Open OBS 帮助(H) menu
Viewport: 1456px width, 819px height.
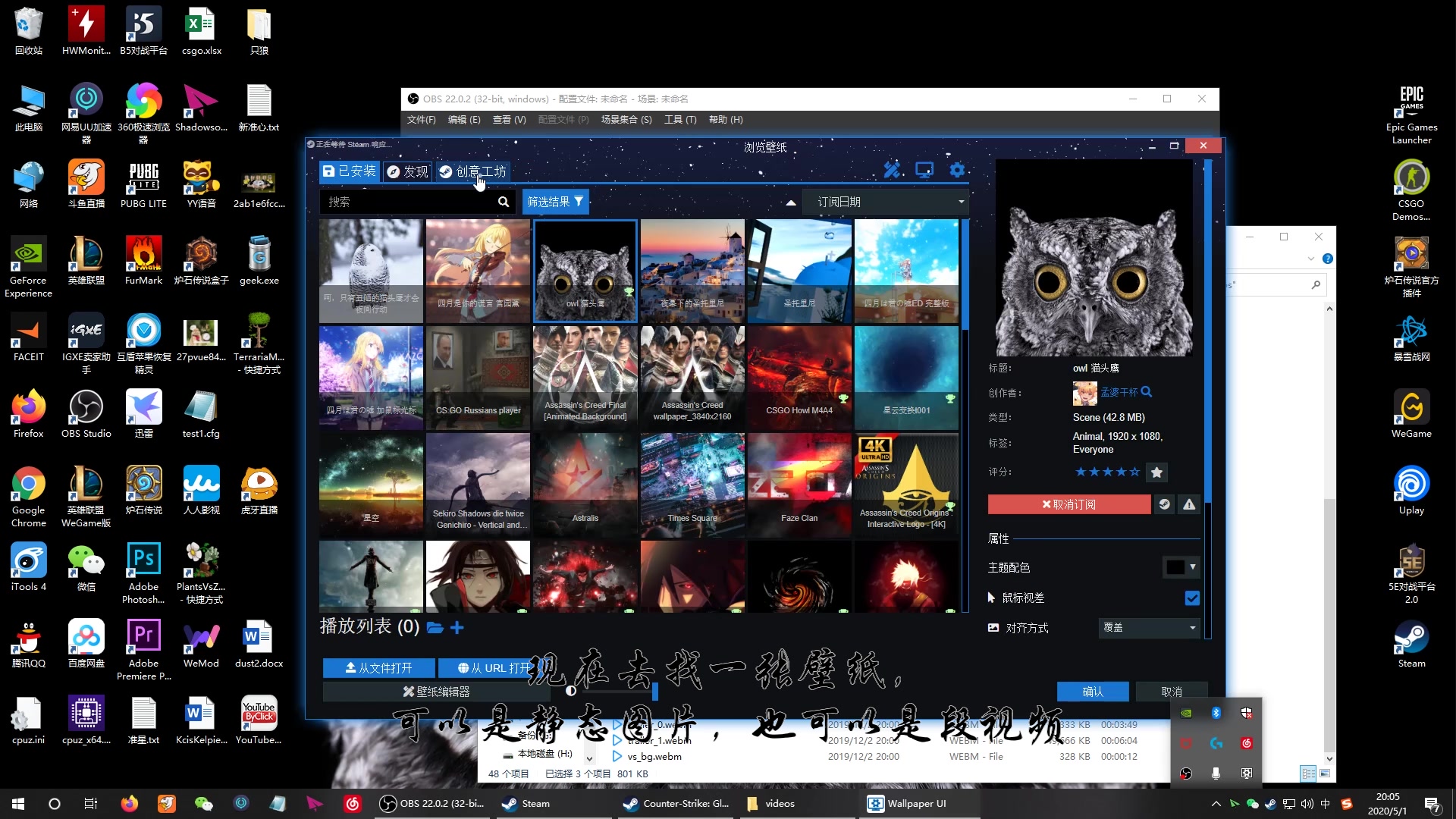(x=726, y=120)
